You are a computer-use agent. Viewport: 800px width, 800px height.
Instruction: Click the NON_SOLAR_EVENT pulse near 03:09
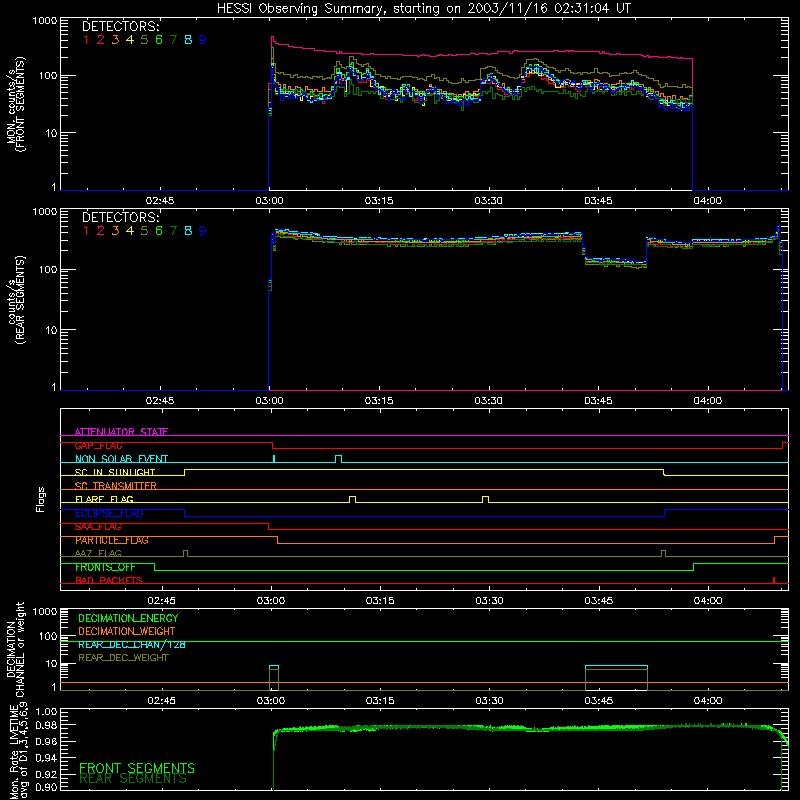(x=338, y=459)
